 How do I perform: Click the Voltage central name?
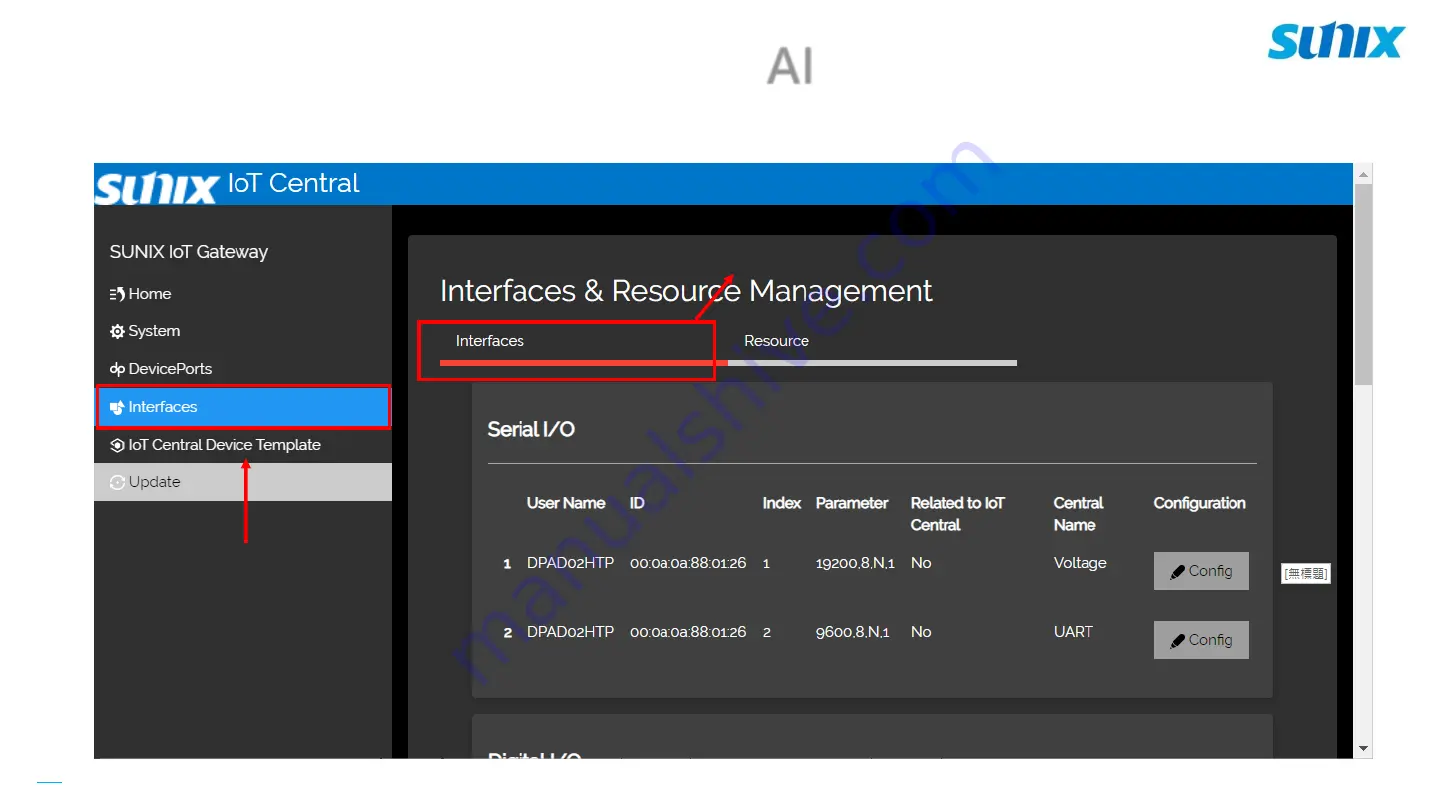point(1080,563)
